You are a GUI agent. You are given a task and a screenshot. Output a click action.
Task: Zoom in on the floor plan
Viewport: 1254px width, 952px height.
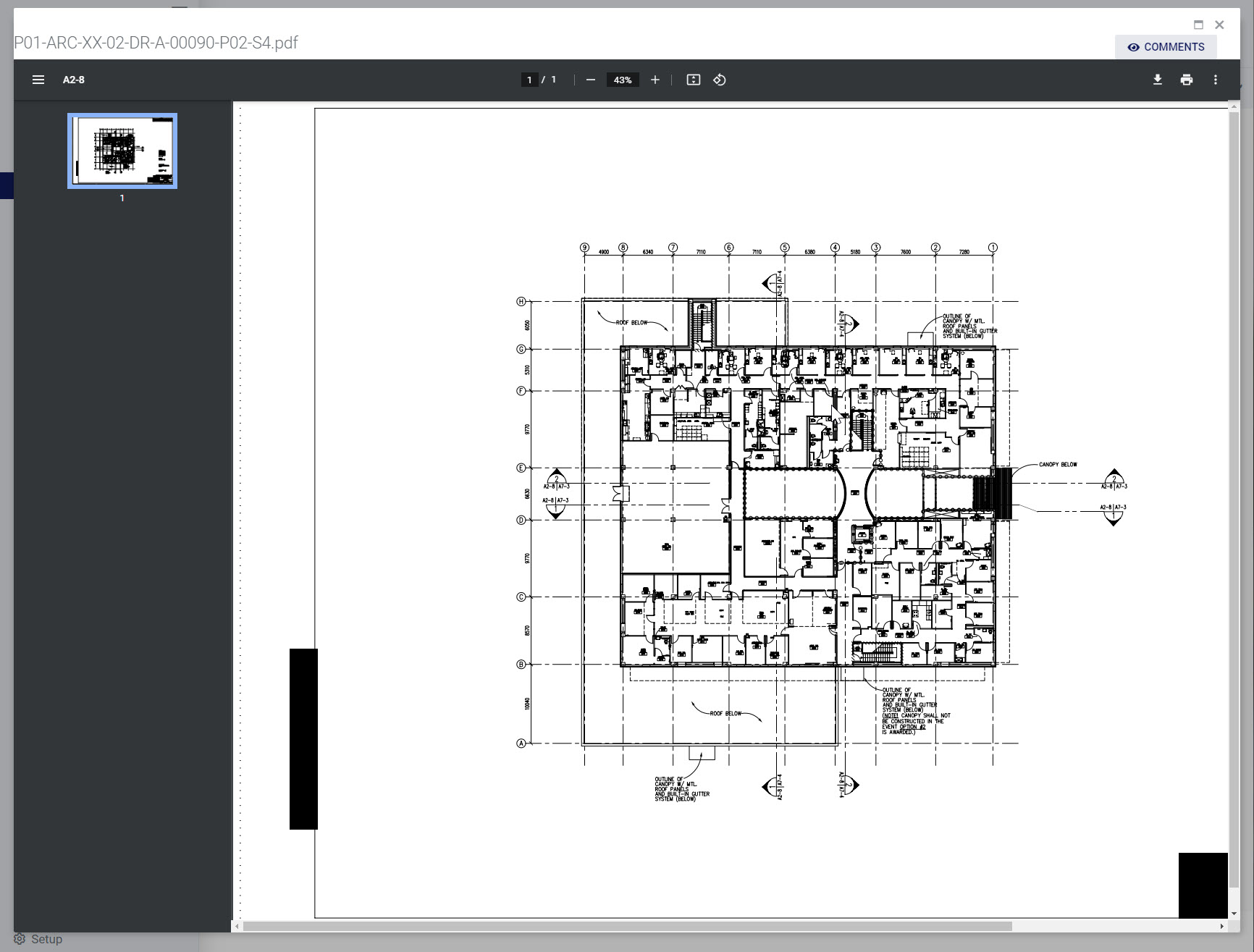(655, 80)
